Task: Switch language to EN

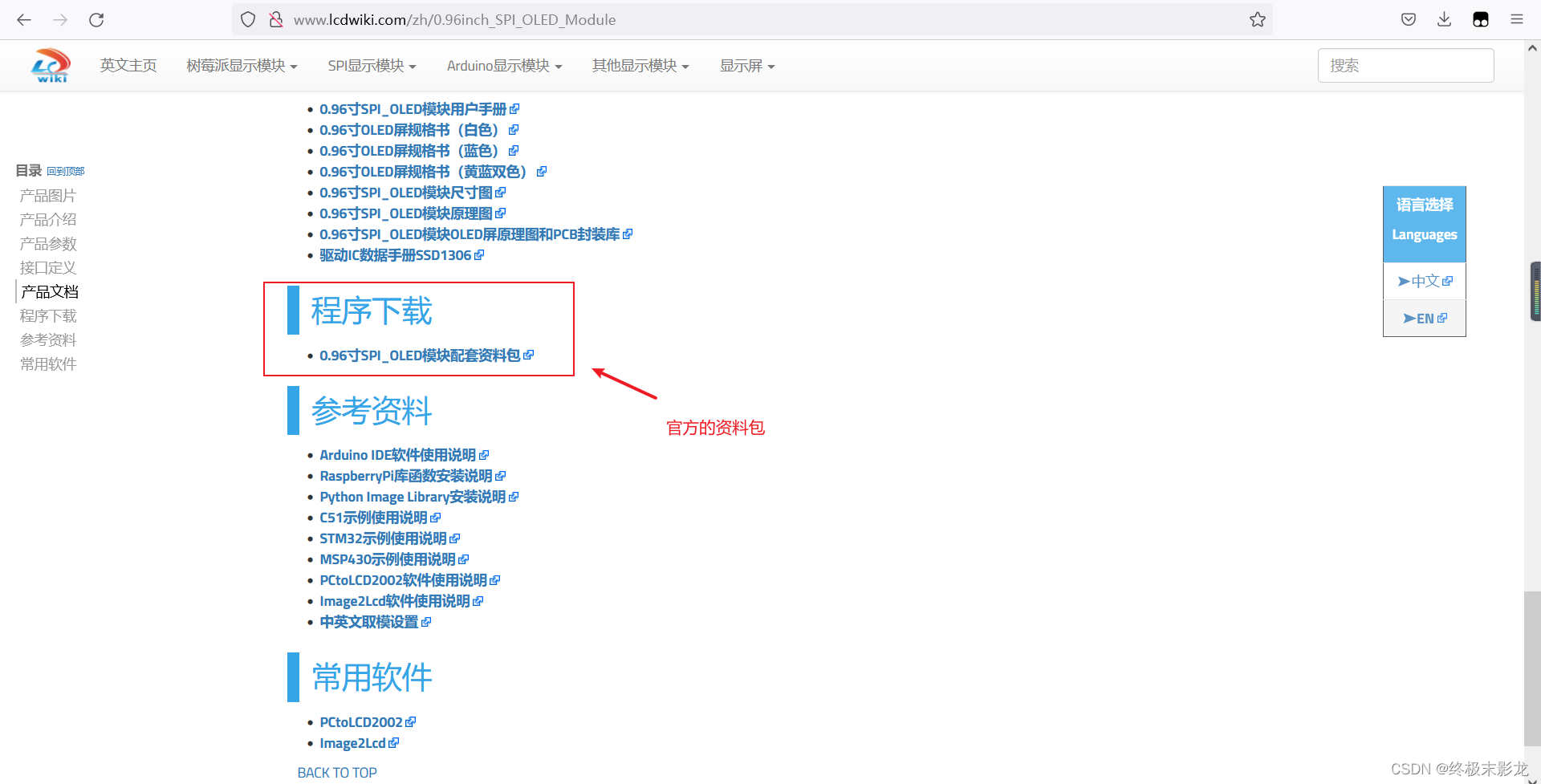Action: point(1425,319)
